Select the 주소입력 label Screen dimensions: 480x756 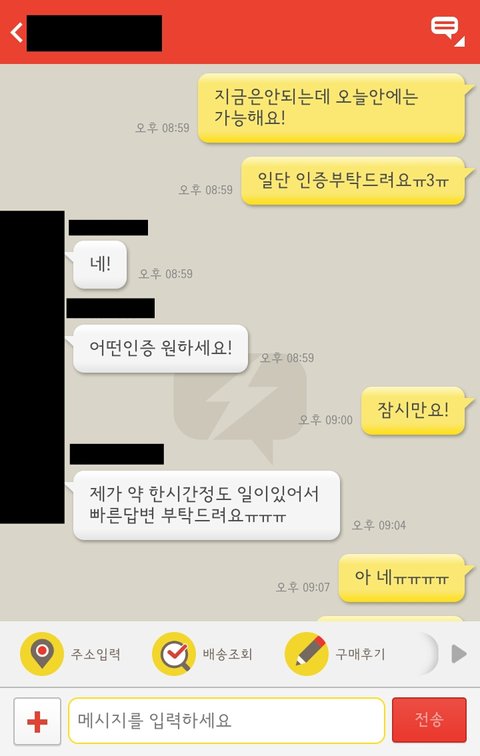click(x=95, y=654)
